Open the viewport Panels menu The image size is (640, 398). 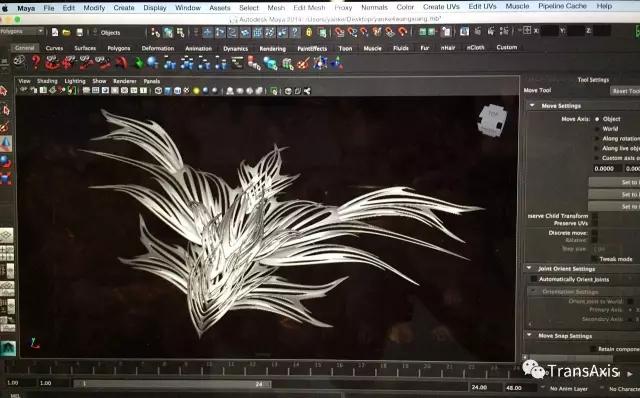click(152, 81)
